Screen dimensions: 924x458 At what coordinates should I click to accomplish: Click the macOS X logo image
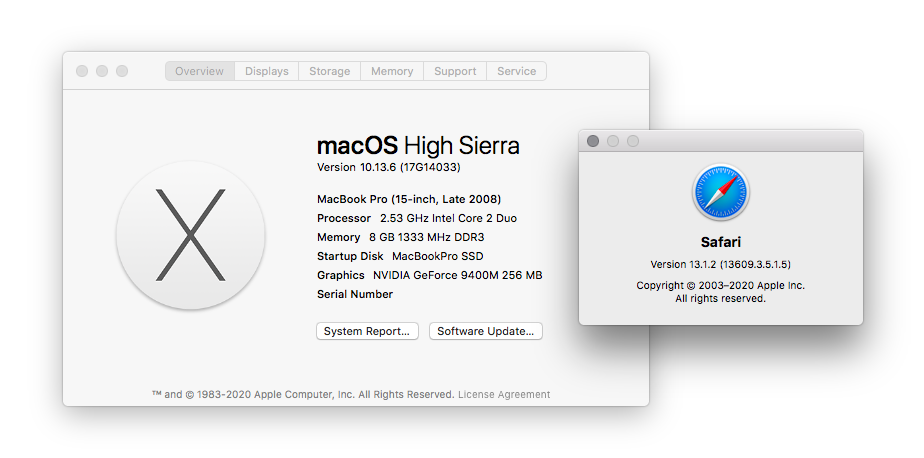(x=190, y=235)
